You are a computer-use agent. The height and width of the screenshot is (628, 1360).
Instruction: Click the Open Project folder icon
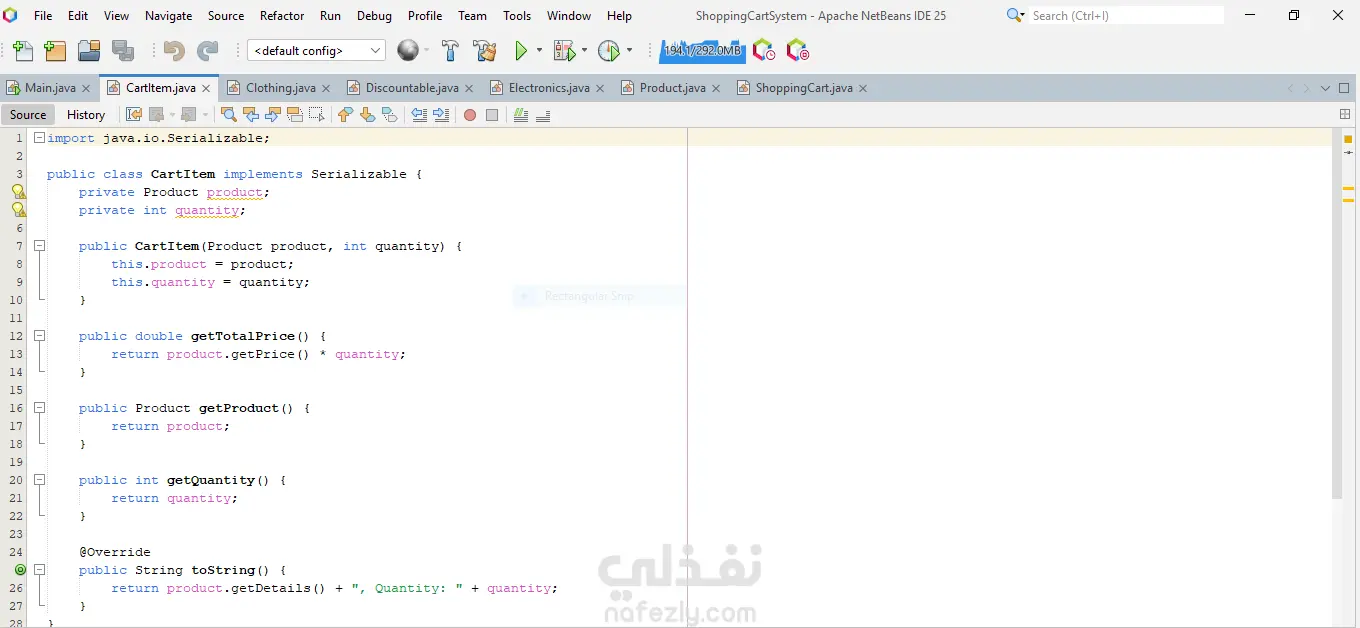point(89,51)
